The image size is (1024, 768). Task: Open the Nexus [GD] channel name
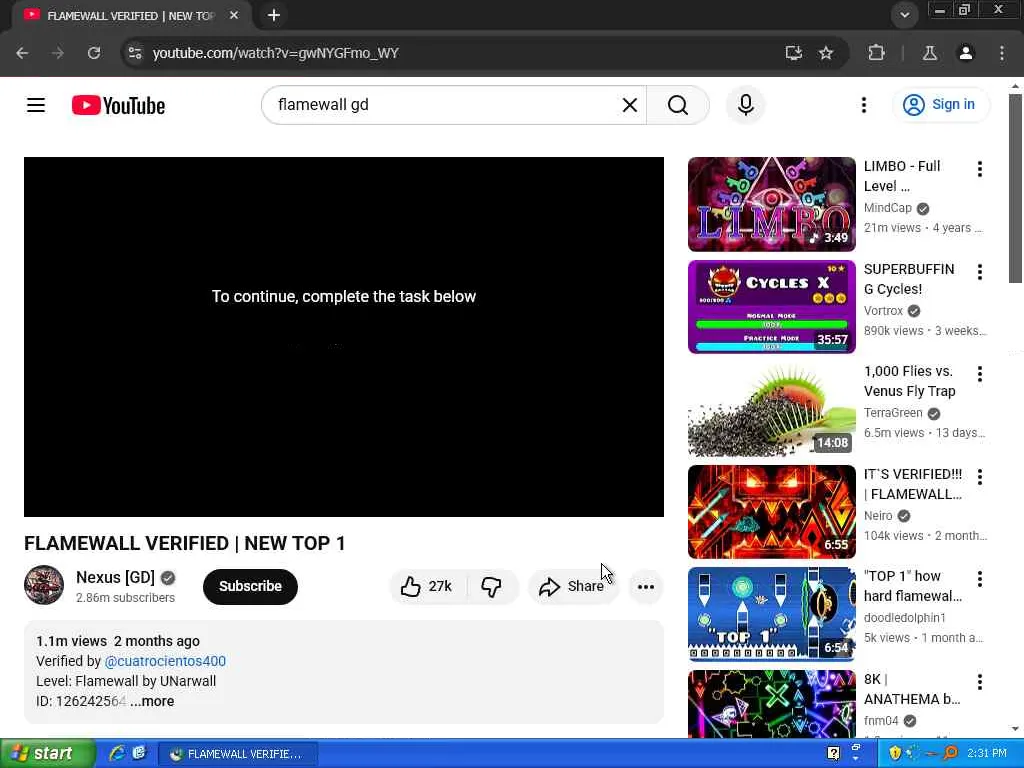pos(116,577)
